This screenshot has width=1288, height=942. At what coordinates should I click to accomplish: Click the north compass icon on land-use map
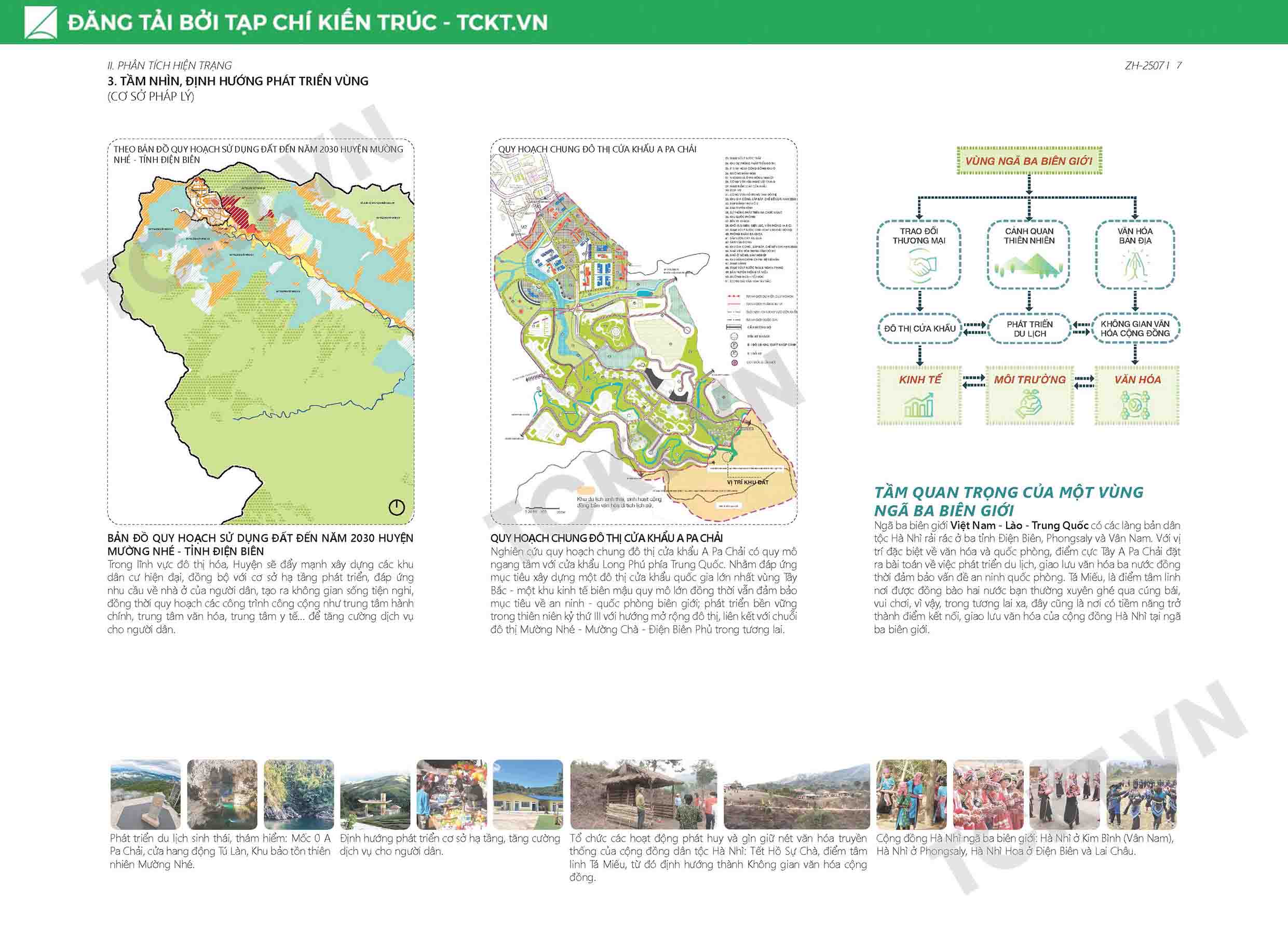pyautogui.click(x=397, y=507)
